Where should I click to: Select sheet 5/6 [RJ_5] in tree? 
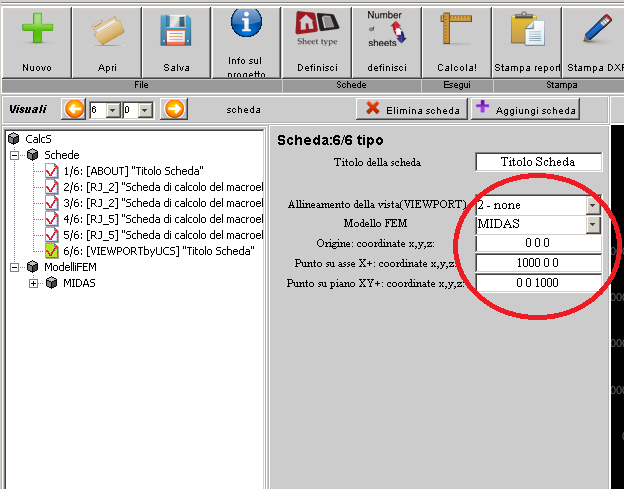click(163, 235)
